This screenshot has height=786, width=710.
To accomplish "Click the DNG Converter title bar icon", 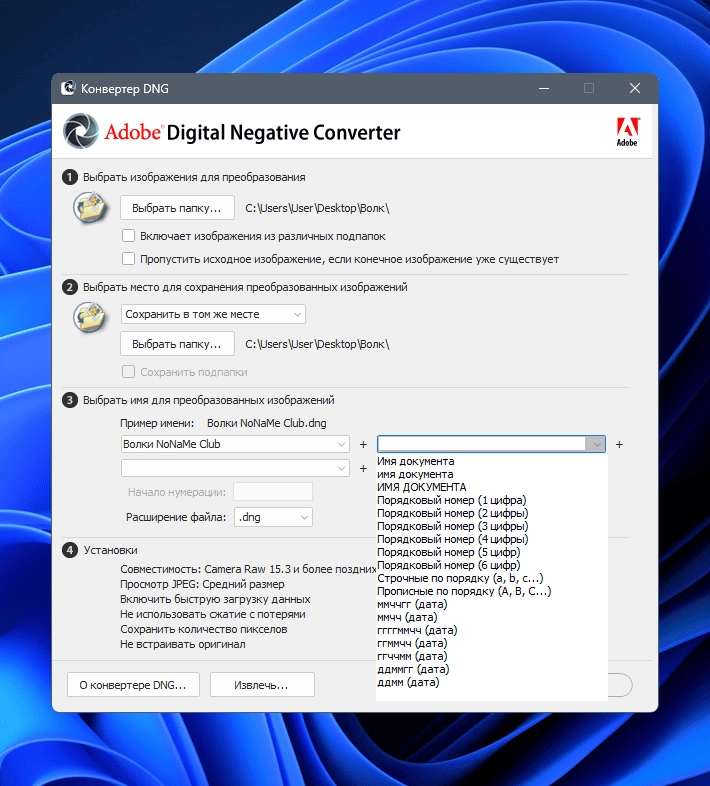I will tap(68, 88).
